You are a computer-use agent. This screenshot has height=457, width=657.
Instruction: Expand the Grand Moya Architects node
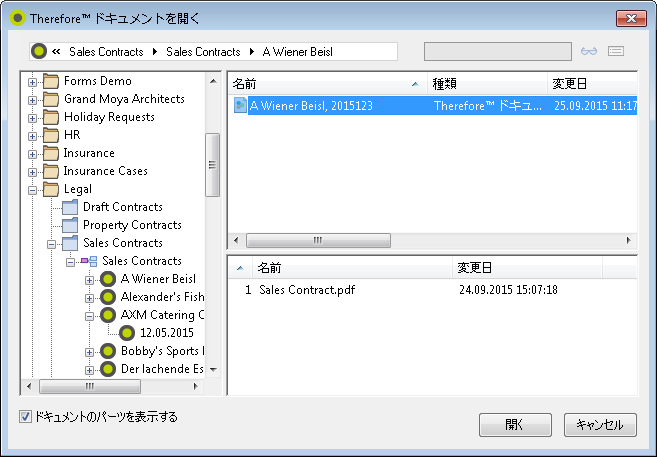tap(32, 100)
